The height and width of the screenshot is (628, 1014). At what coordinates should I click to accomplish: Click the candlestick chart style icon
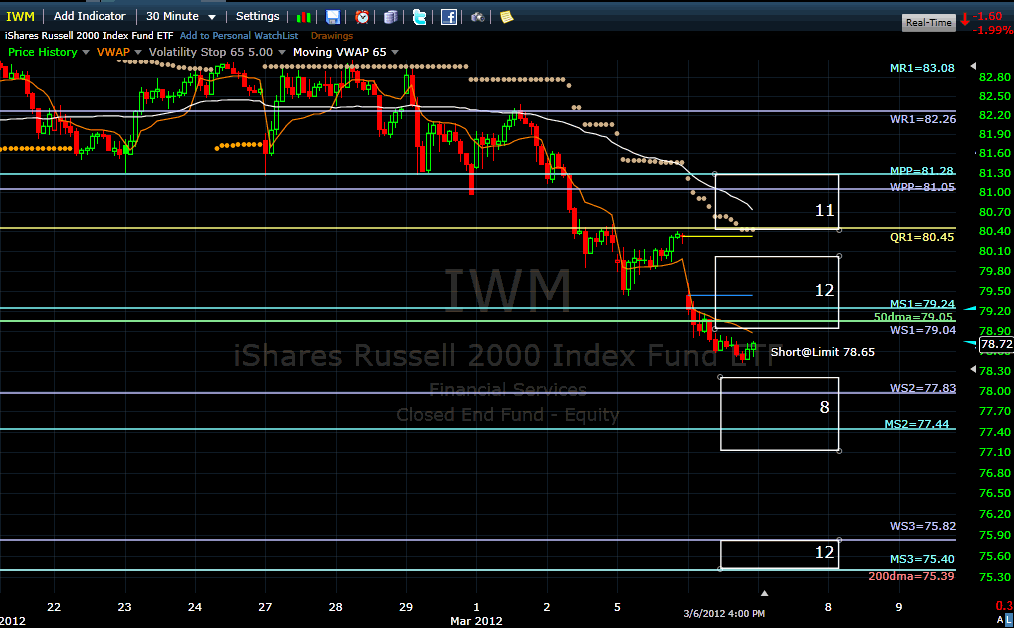[x=303, y=17]
